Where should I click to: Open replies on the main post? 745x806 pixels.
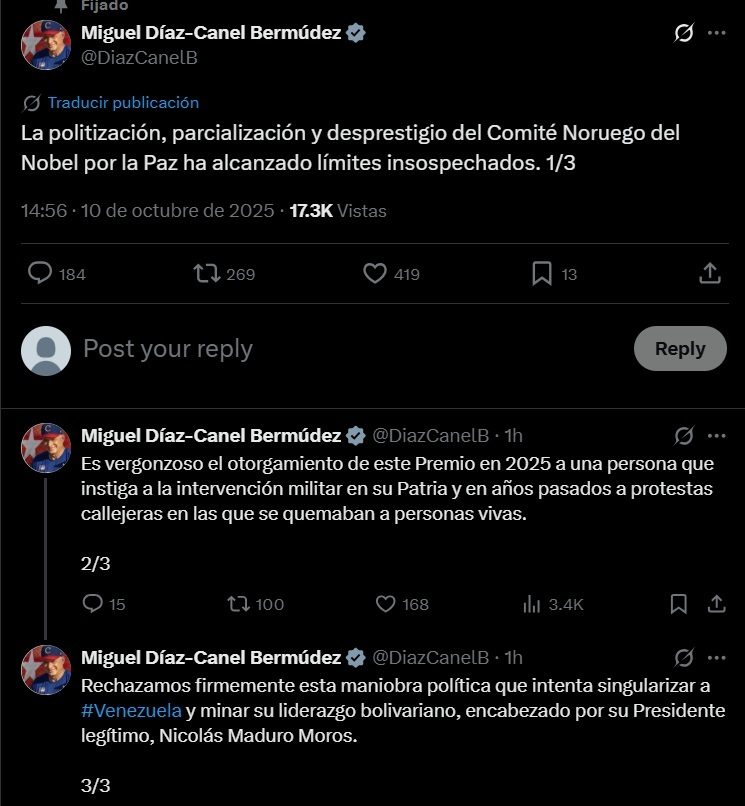pos(41,273)
